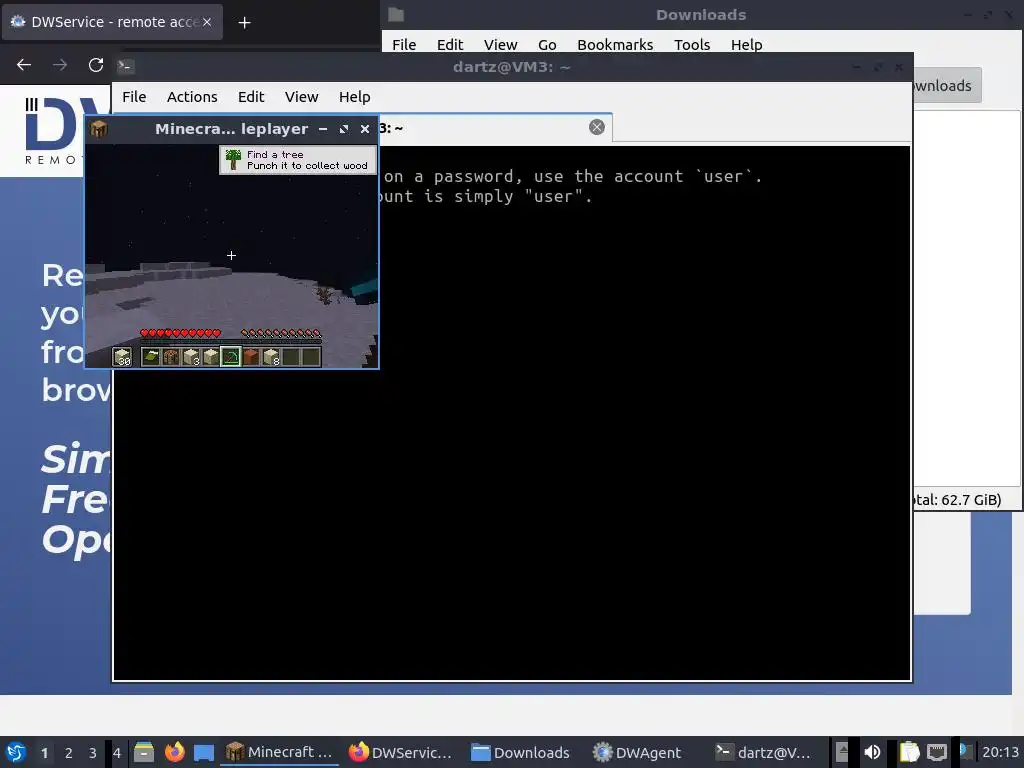Launch Firefox from taskbar quick launch
The image size is (1024, 768).
click(x=174, y=752)
